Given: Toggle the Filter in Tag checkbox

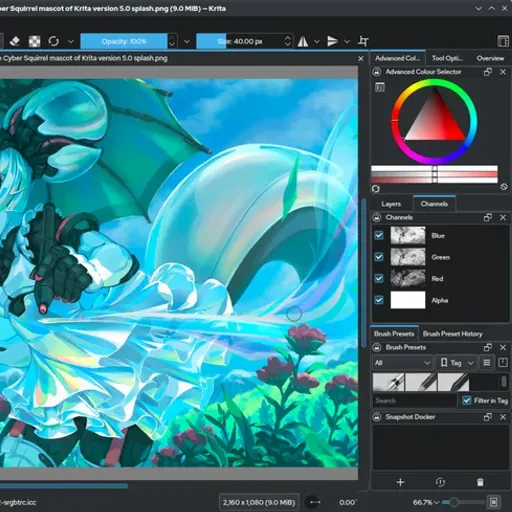Looking at the screenshot, I should pos(467,400).
